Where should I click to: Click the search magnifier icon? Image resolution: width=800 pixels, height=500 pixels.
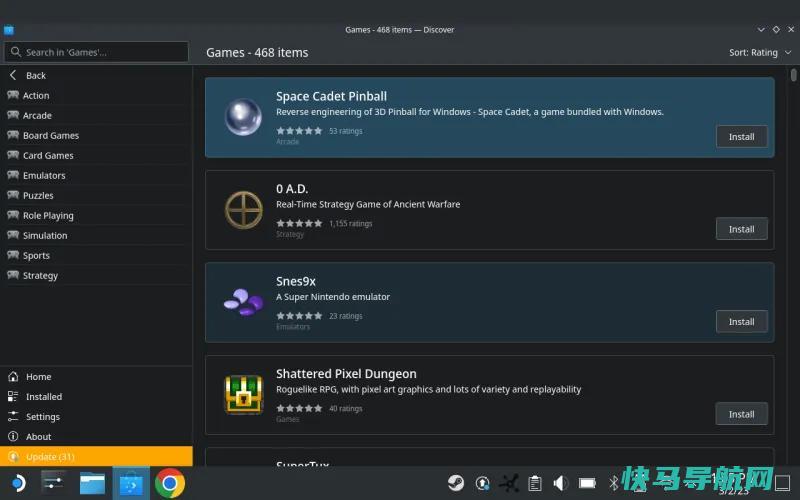click(16, 52)
